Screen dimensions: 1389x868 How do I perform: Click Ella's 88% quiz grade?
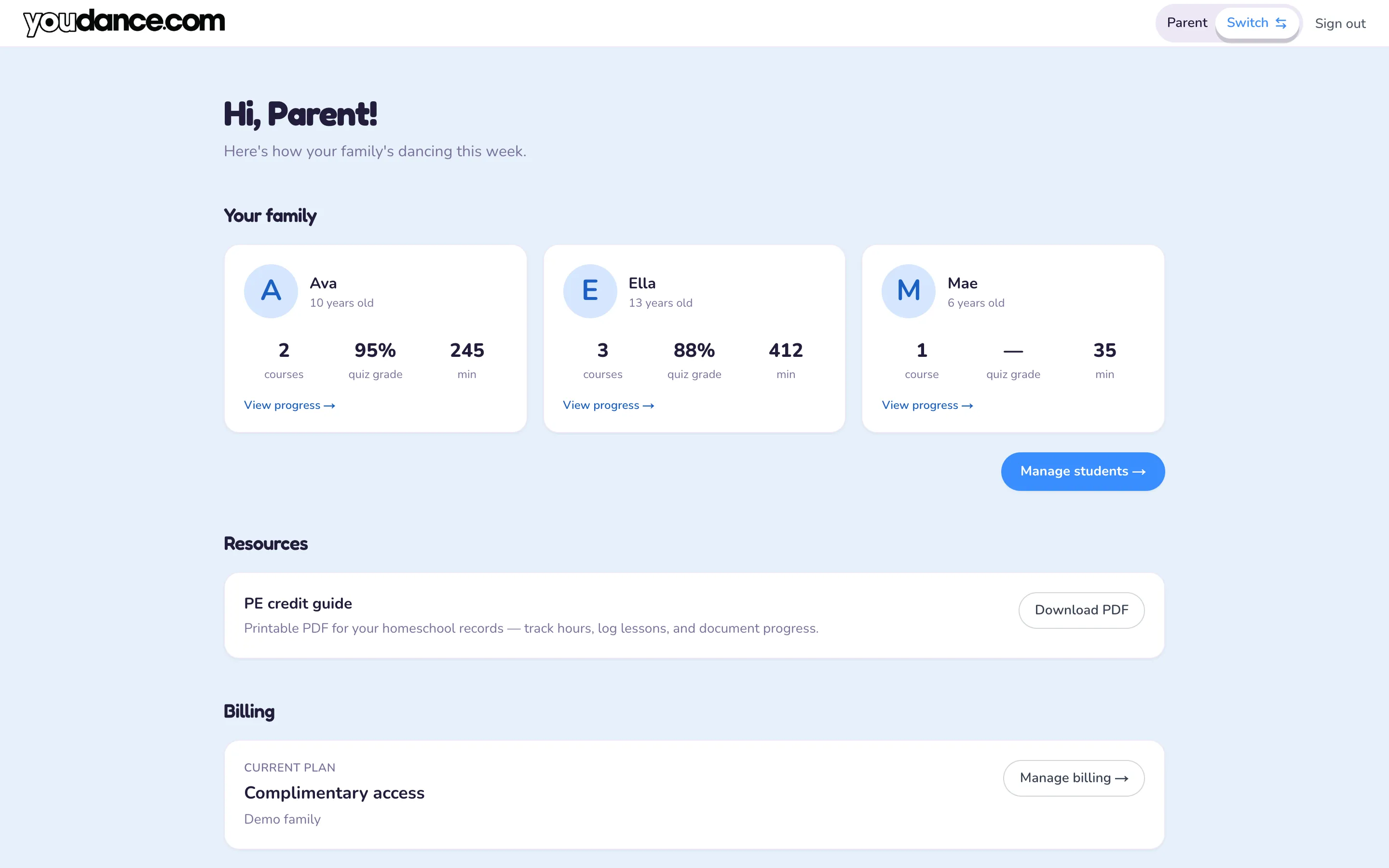click(694, 350)
